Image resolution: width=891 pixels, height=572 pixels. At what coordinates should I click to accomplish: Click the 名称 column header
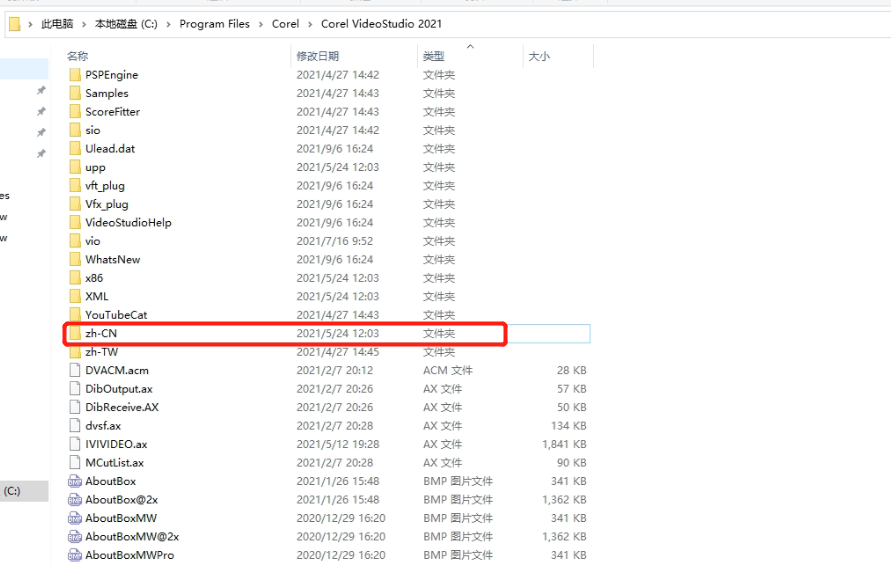click(x=77, y=57)
